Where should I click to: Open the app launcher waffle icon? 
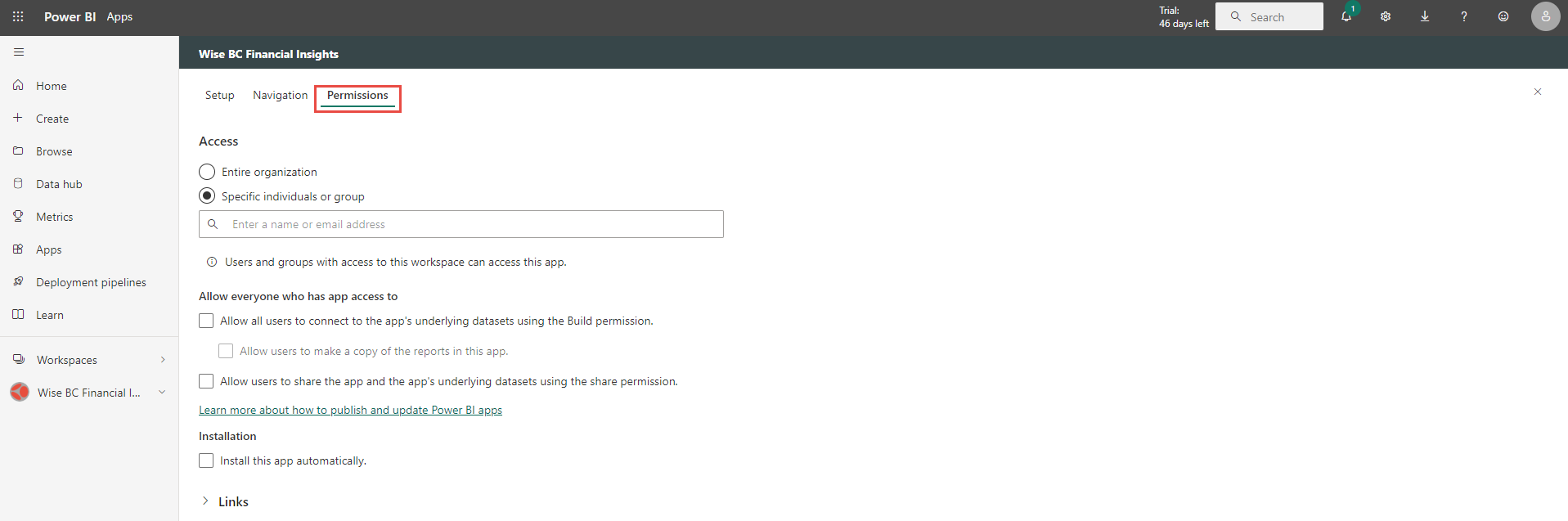point(18,16)
